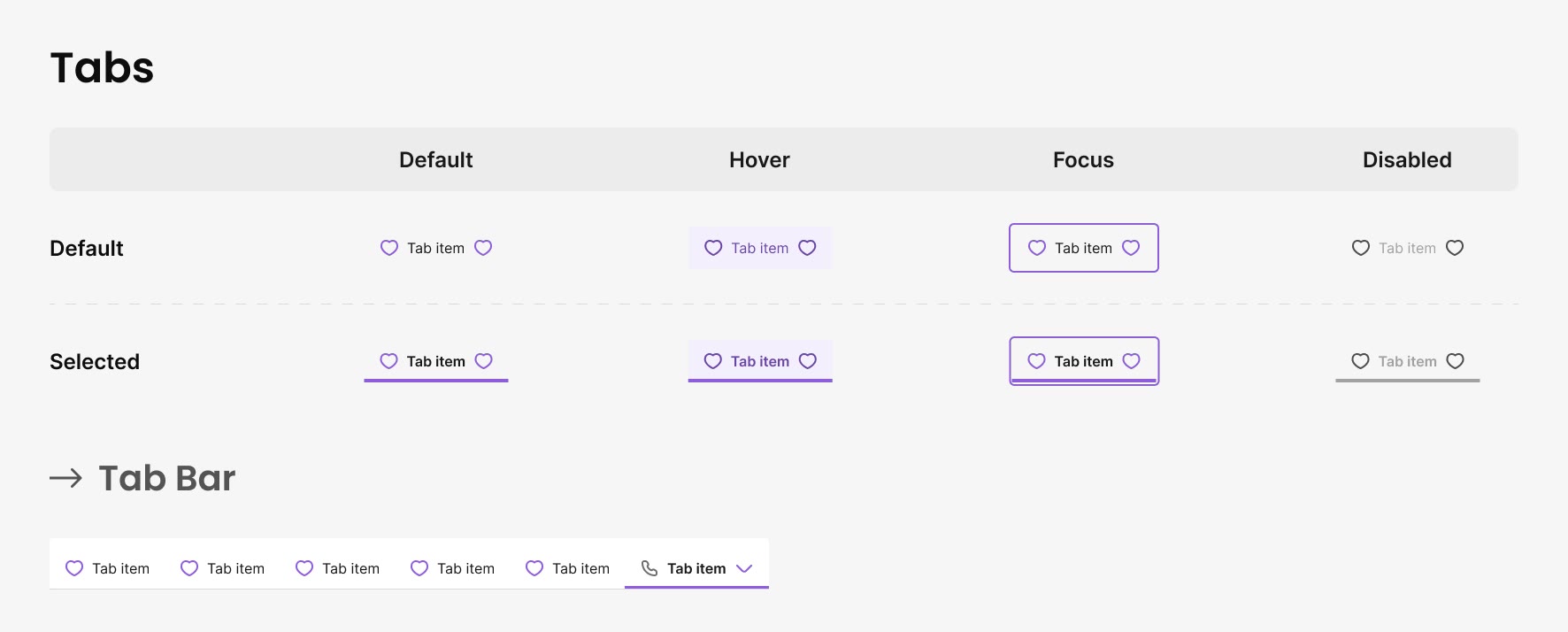Open the chevron dropdown on the selected Tab Bar tab
The height and width of the screenshot is (632, 1568).
pos(744,568)
